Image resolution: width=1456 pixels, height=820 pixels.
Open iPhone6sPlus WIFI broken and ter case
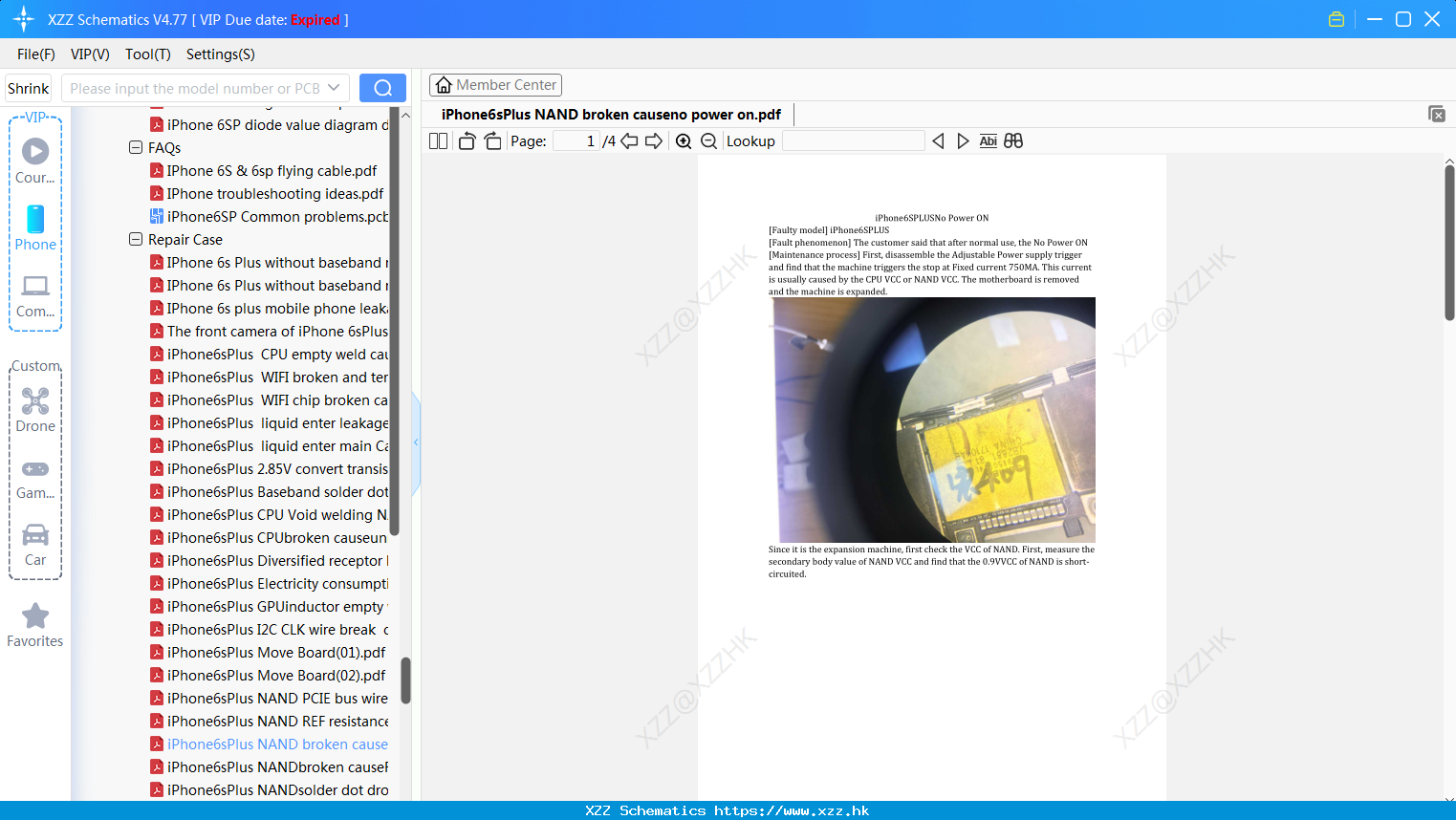(277, 377)
